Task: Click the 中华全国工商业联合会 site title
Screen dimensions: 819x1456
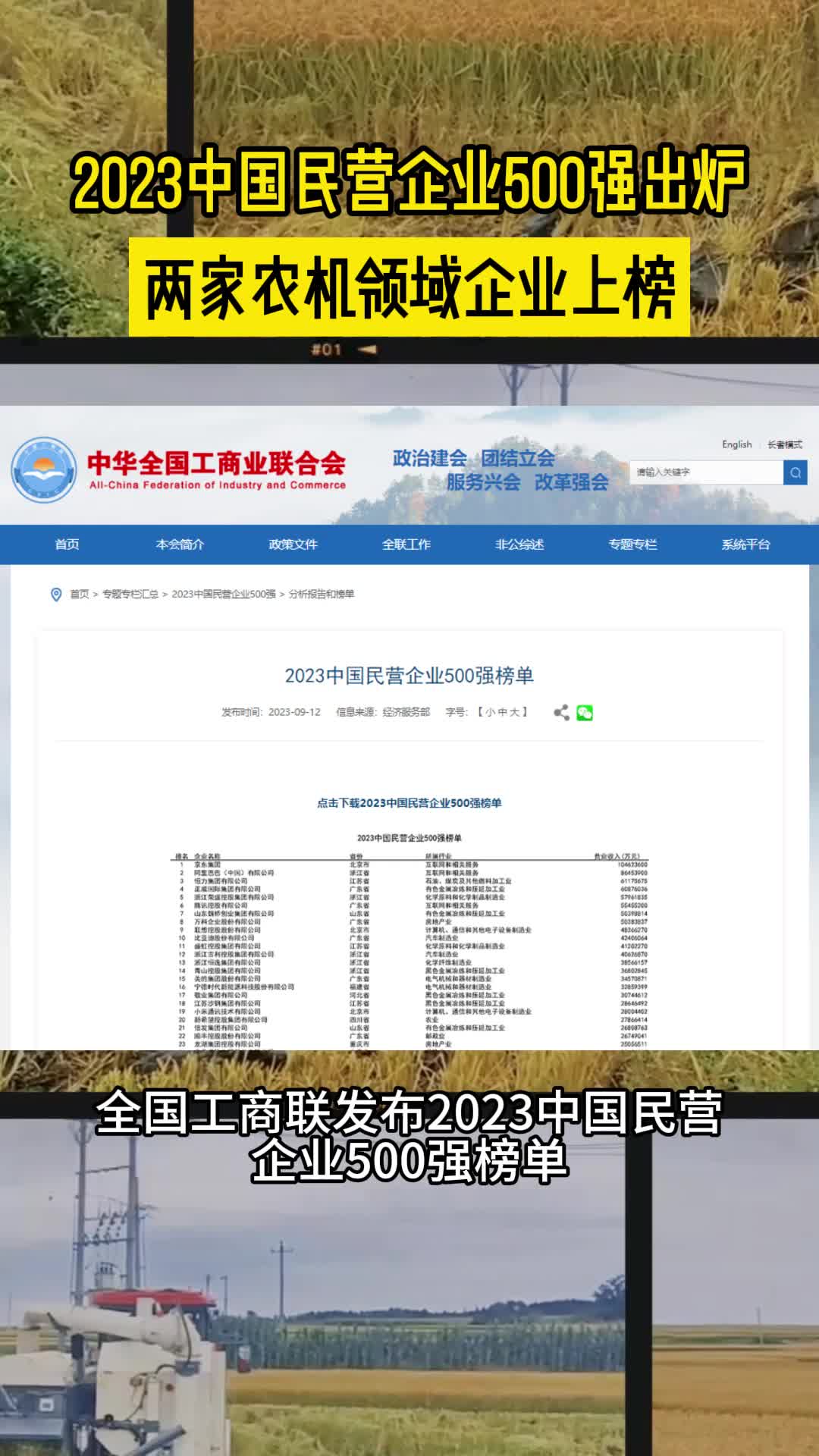Action: 217,462
